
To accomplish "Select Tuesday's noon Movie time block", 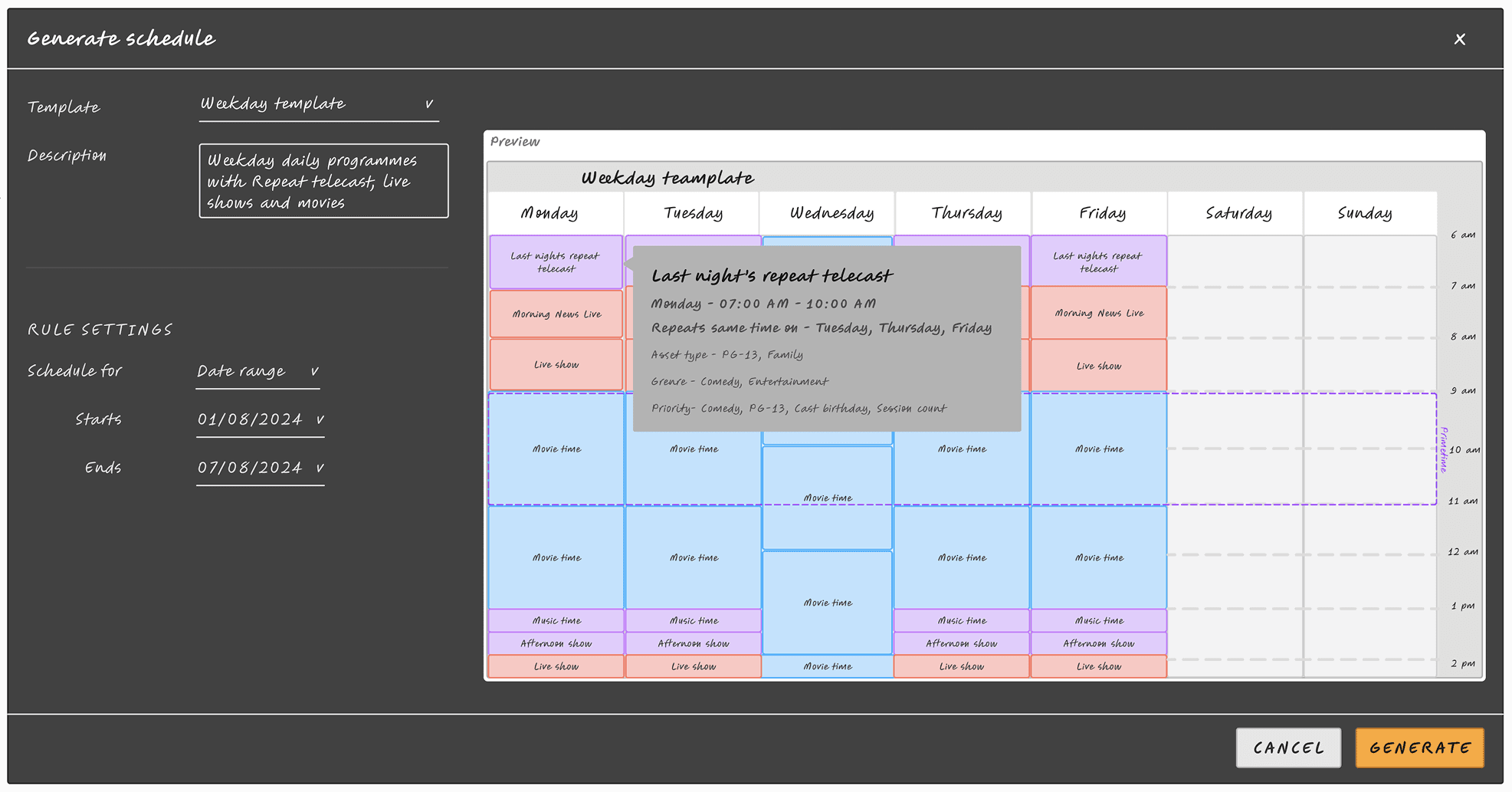I will click(694, 558).
